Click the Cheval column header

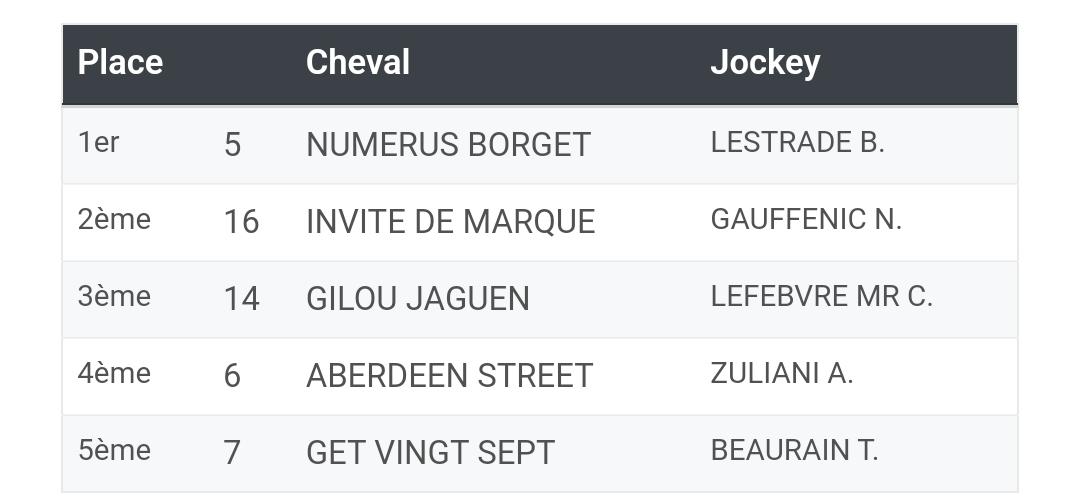[x=357, y=63]
